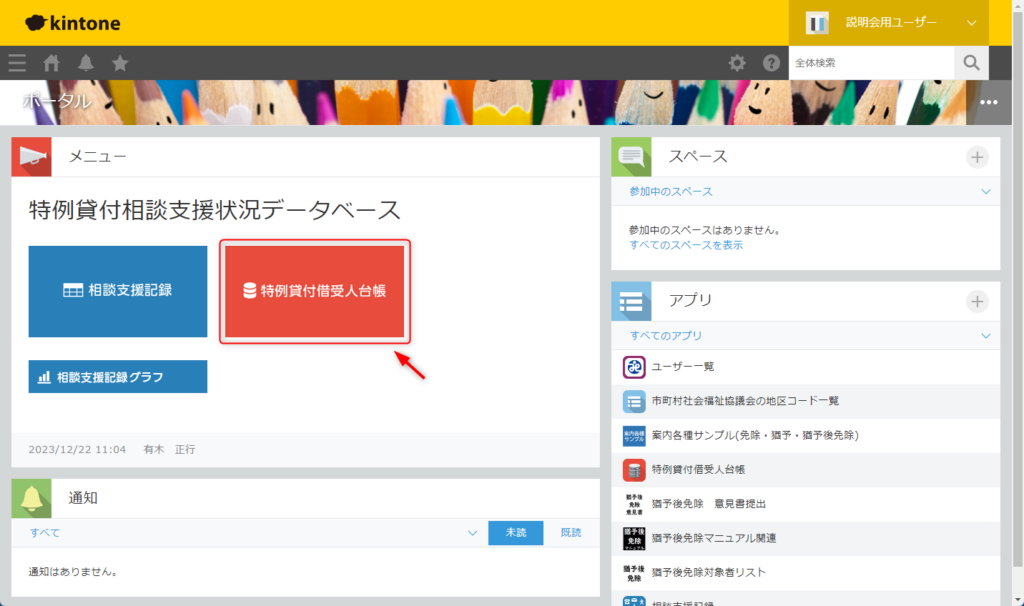Open the help question mark icon
1024x606 pixels.
pyautogui.click(x=771, y=63)
